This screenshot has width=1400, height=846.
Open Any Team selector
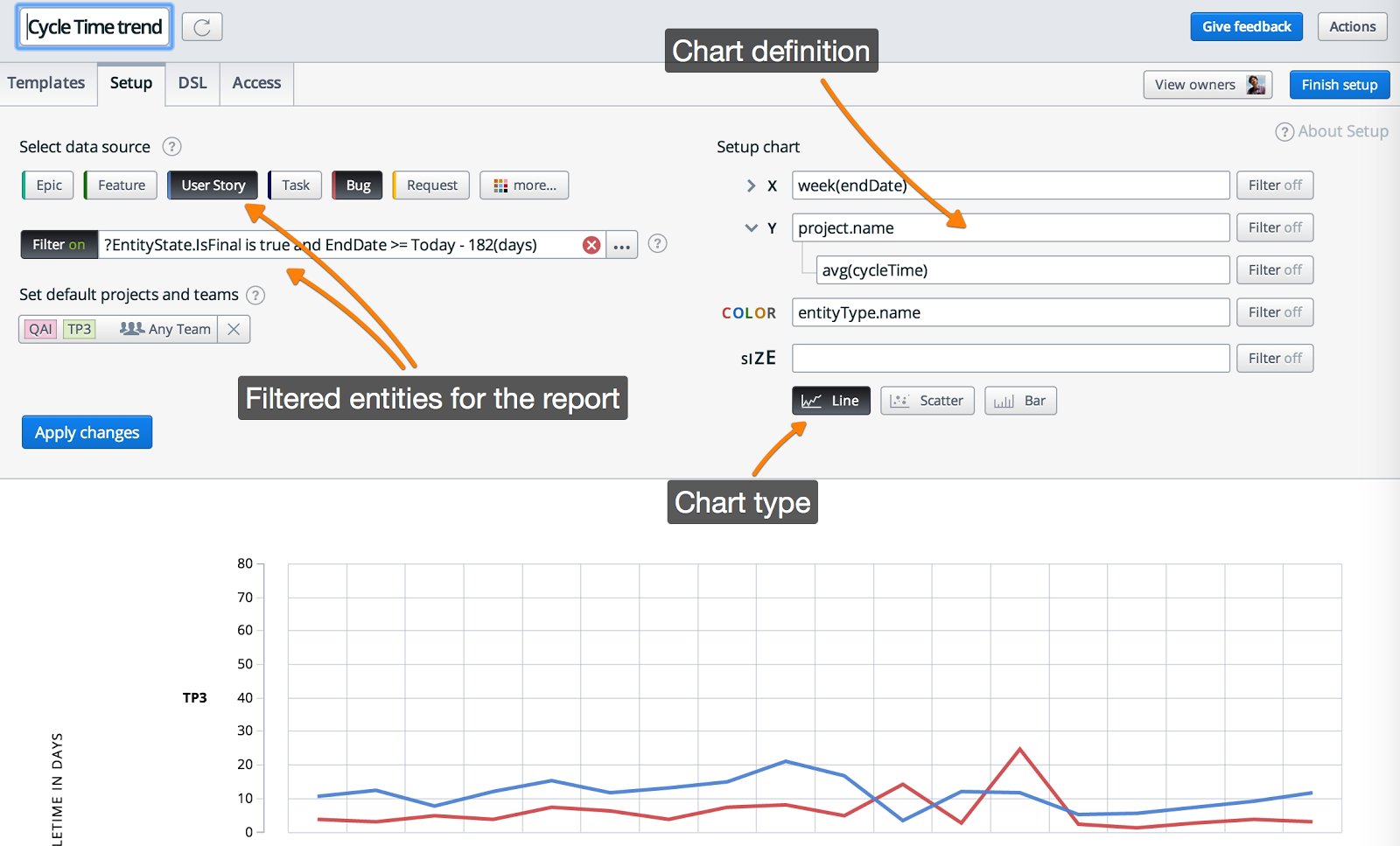click(166, 329)
